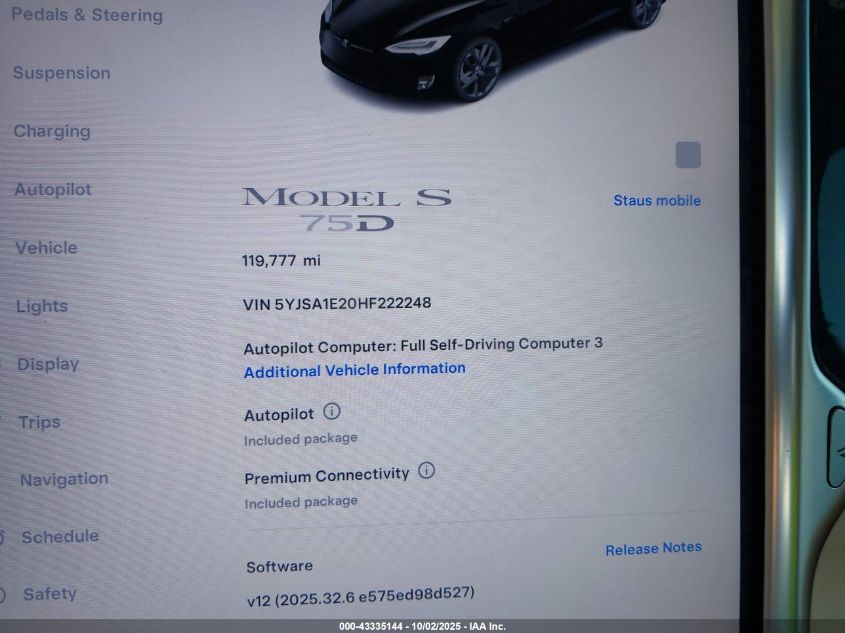Select Navigation in sidebar
This screenshot has width=845, height=633.
pyautogui.click(x=64, y=479)
